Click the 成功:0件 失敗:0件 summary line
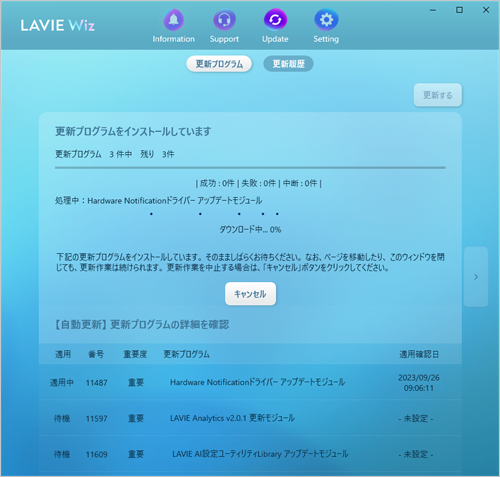 [x=259, y=183]
